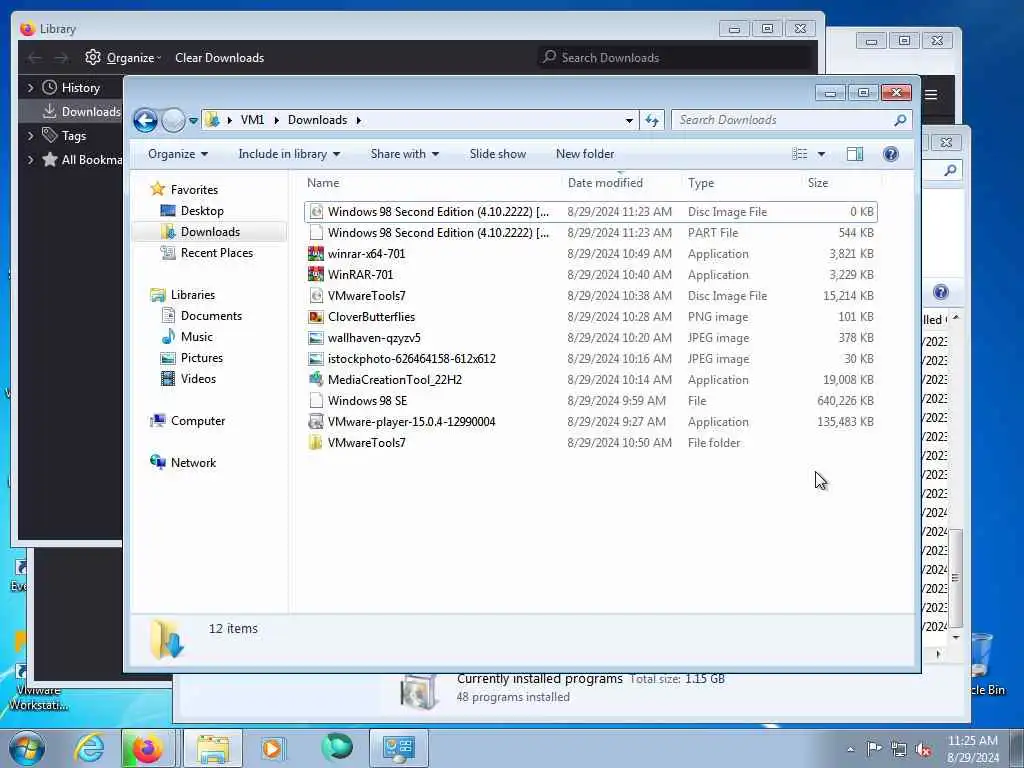Select Computer in navigation pane

tap(197, 421)
